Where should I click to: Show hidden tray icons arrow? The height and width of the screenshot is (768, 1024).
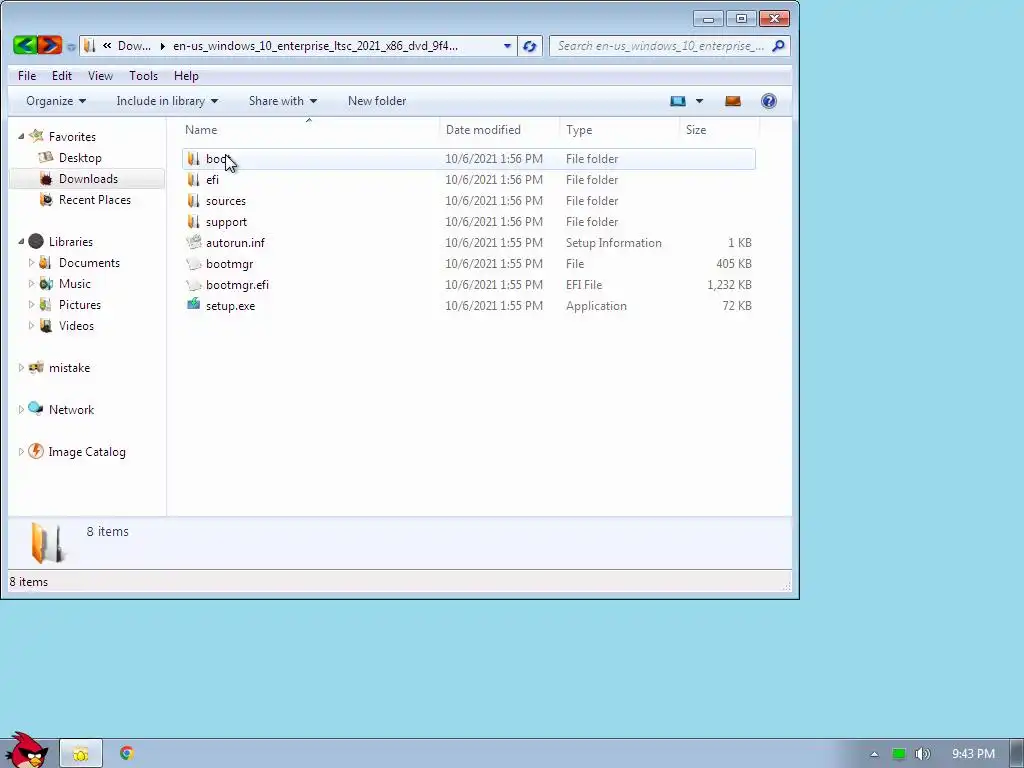point(874,754)
